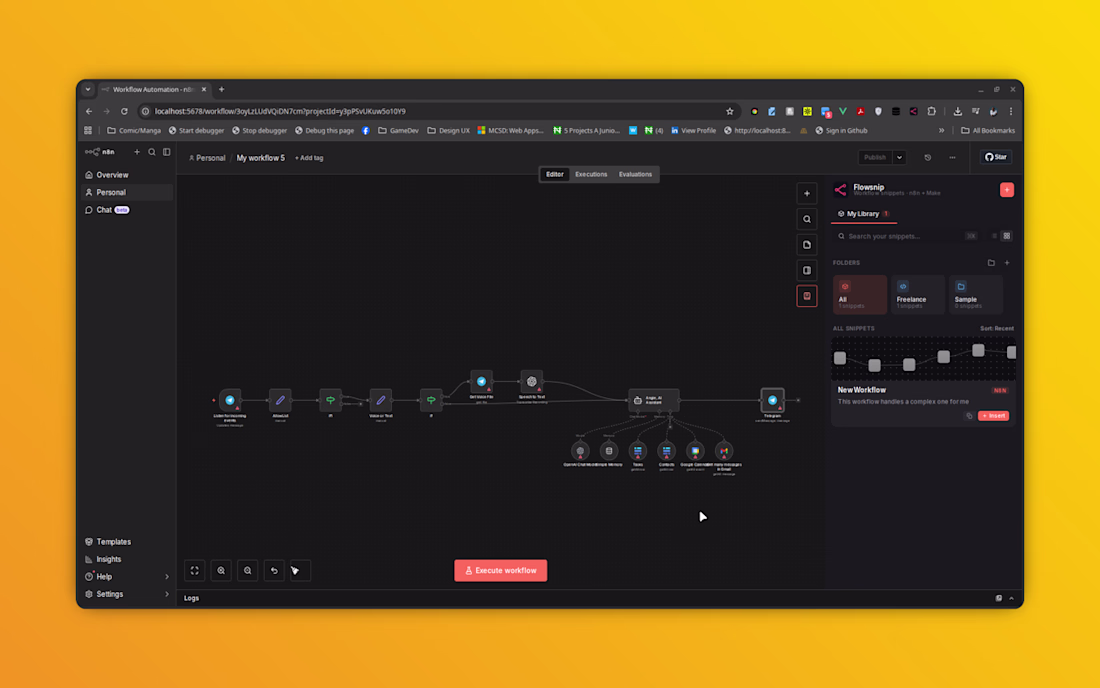Select the Angie AI Assistant agent node

coord(654,400)
